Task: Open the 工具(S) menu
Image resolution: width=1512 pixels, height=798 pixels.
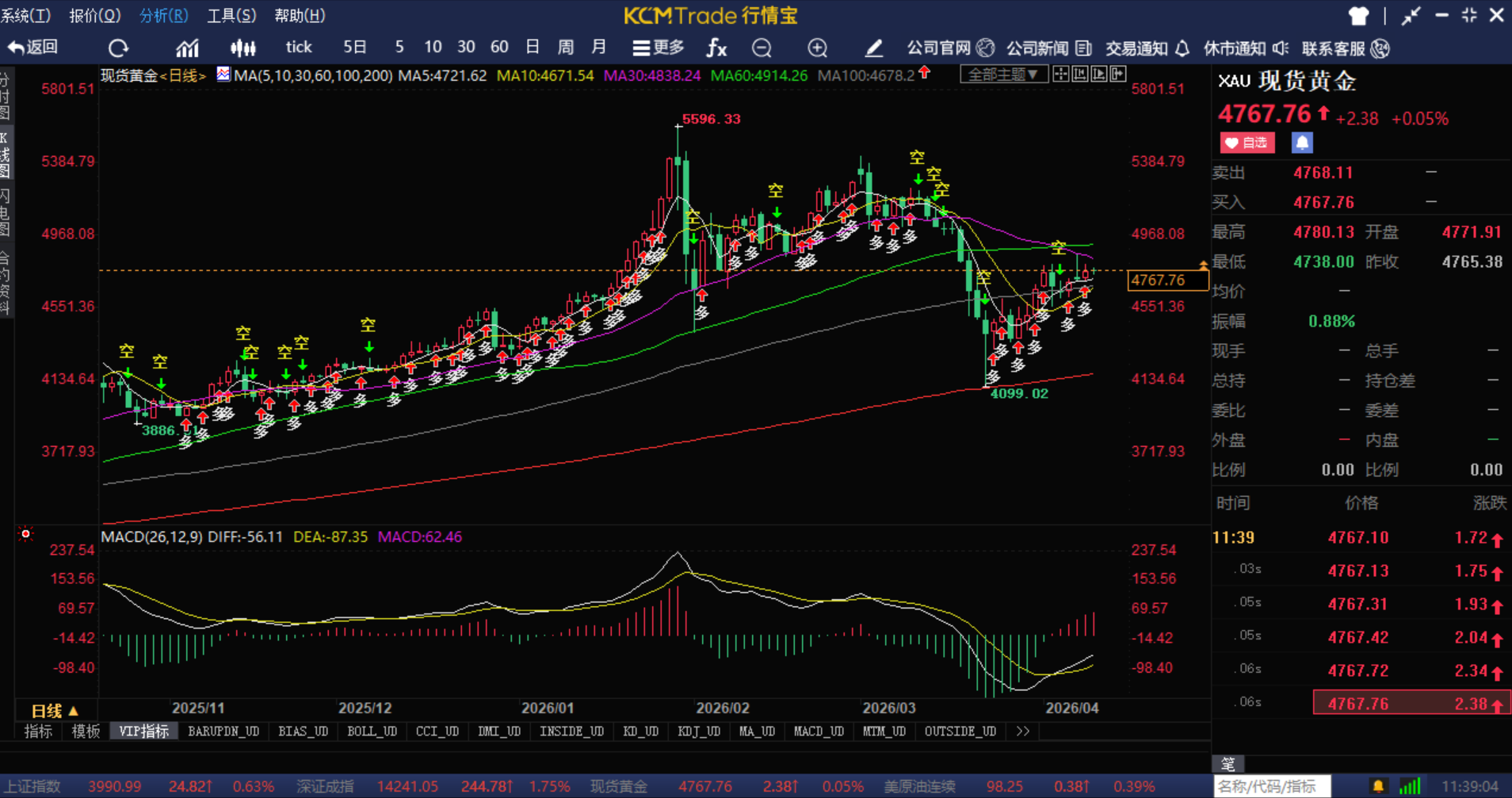Action: 232,15
